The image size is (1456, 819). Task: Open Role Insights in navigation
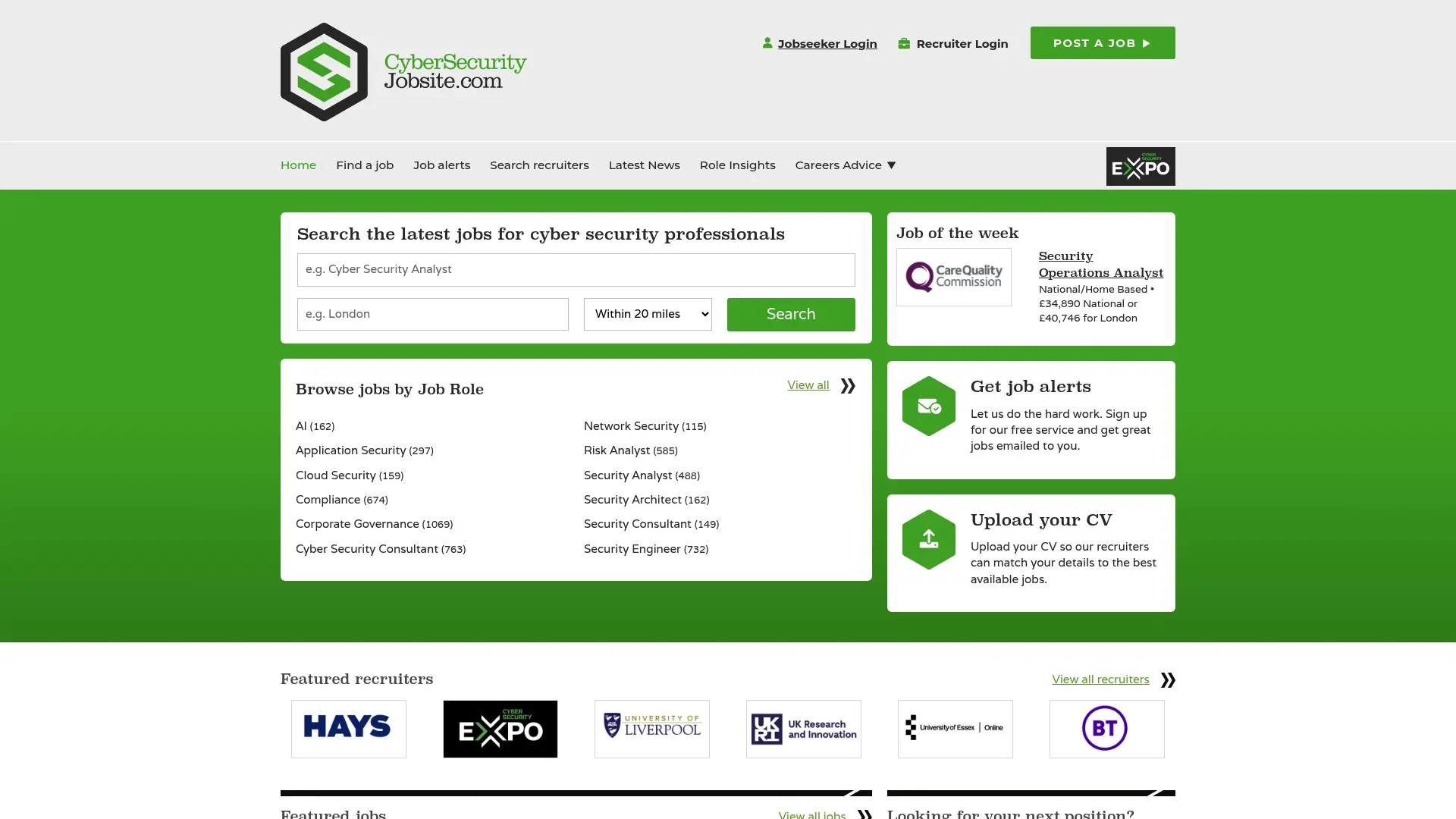(x=737, y=165)
